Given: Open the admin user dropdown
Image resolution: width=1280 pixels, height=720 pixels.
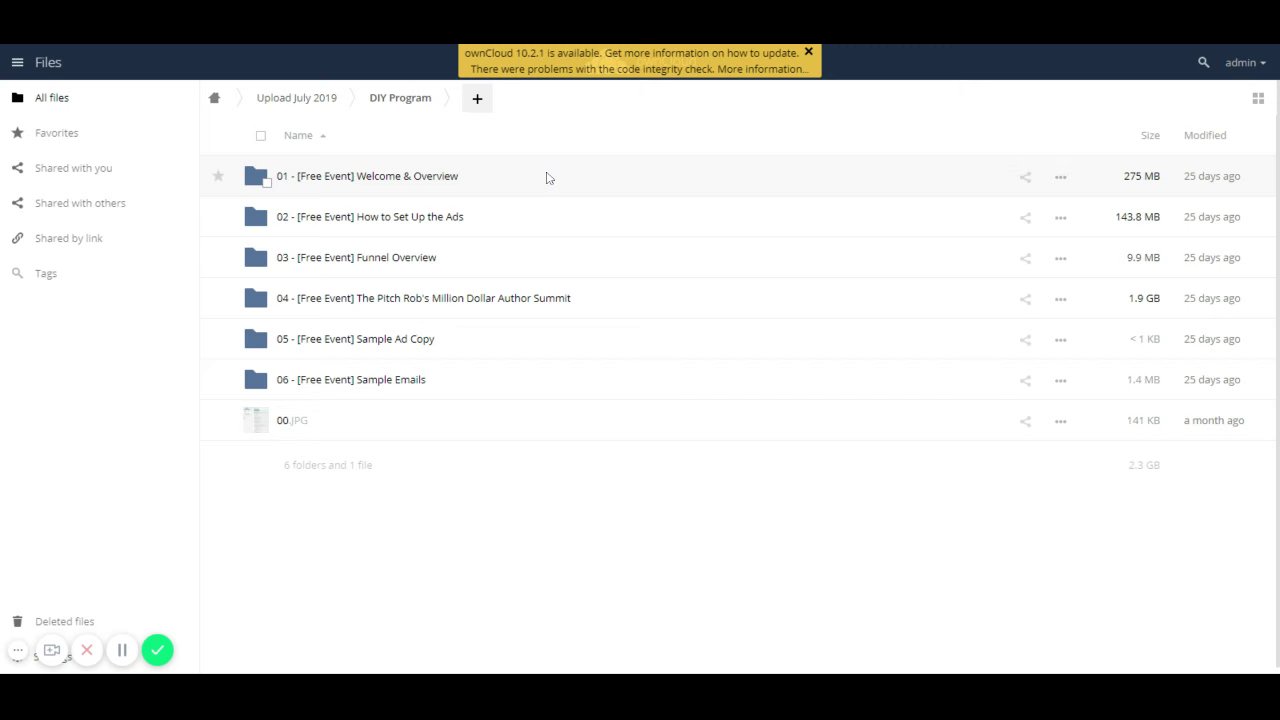Looking at the screenshot, I should coord(1245,62).
